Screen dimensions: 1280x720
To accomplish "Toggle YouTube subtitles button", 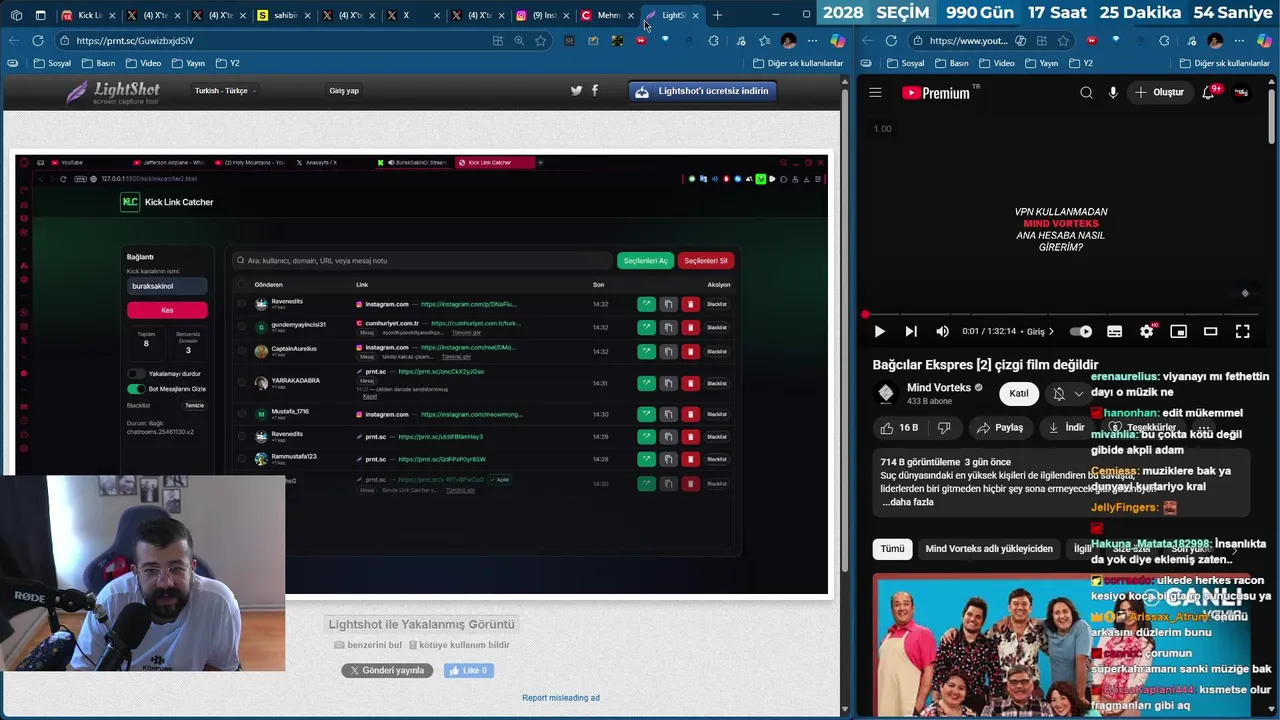I will click(x=1115, y=331).
